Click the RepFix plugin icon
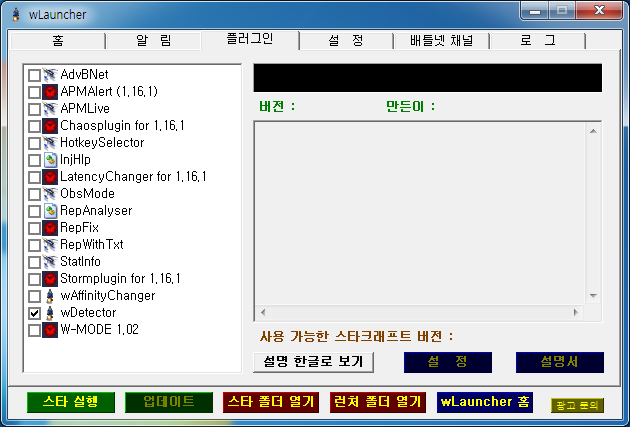The width and height of the screenshot is (630, 427). pos(50,228)
